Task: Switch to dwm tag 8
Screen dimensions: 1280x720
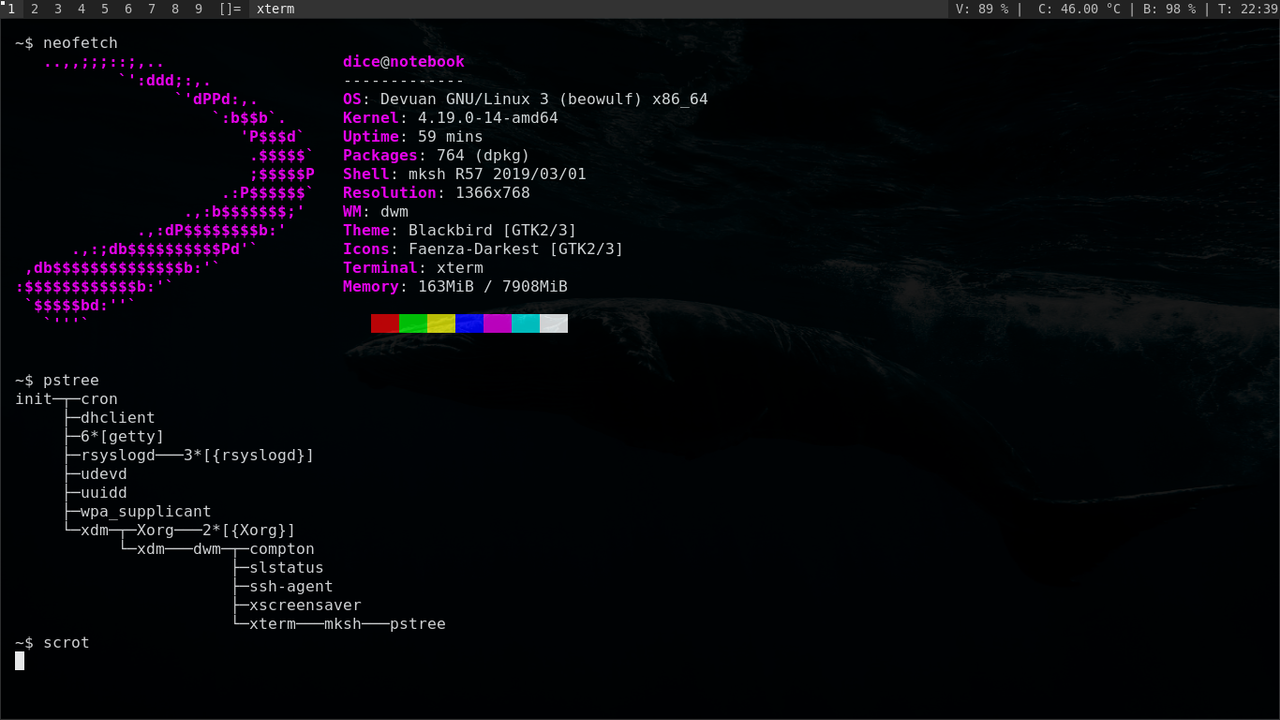Action: tap(175, 9)
